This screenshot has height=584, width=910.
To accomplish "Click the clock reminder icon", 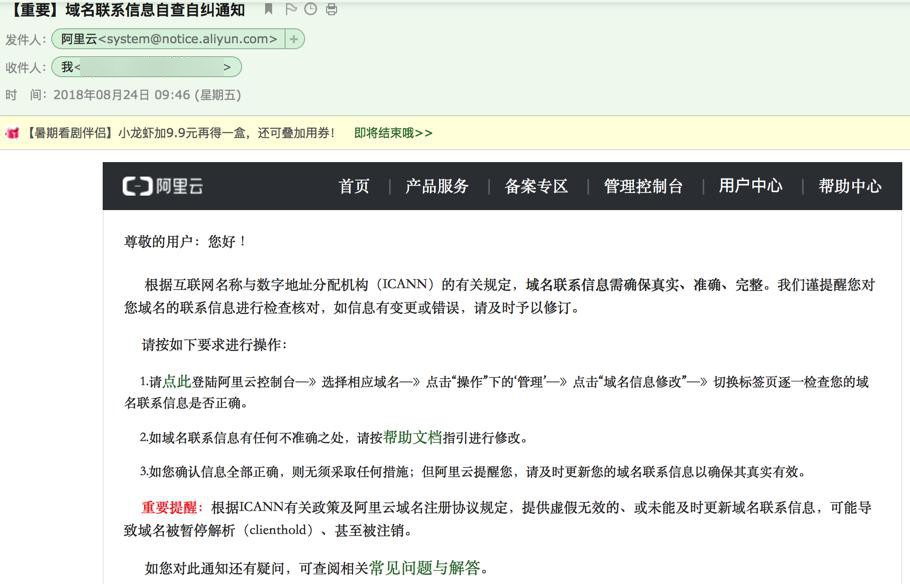I will click(310, 9).
